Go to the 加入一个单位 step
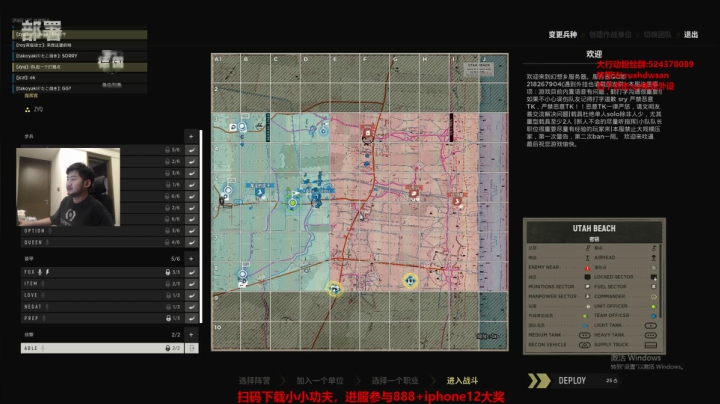Screen dimensions: 720x404 (x=320, y=381)
